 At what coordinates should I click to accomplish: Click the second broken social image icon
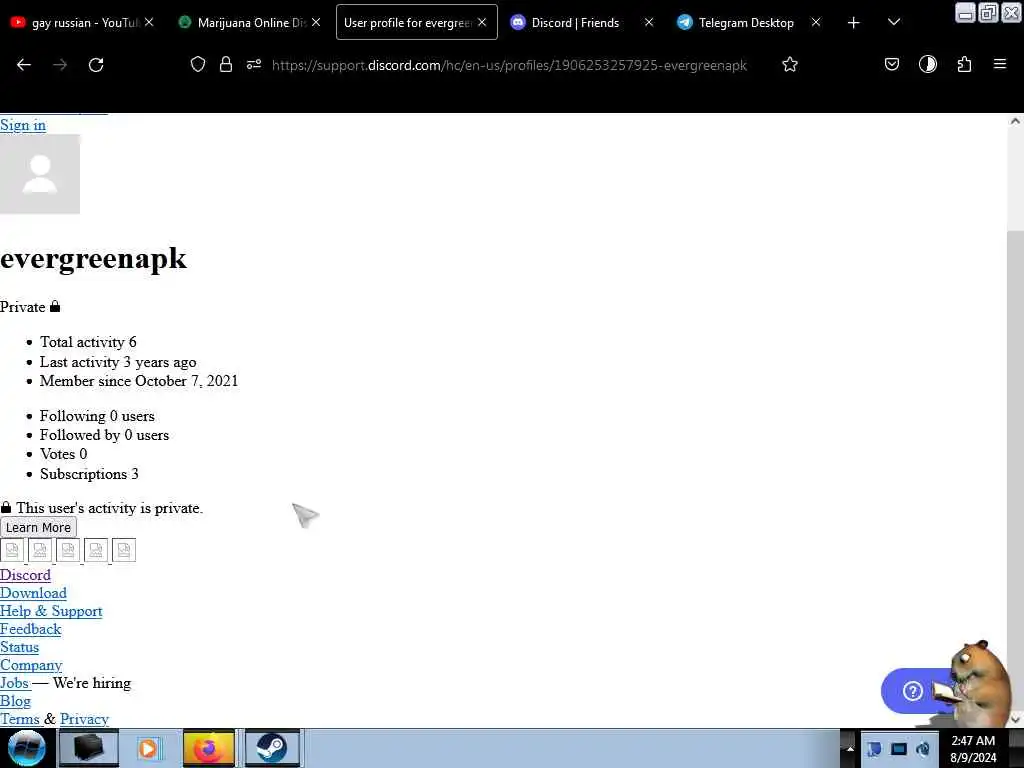pos(40,551)
